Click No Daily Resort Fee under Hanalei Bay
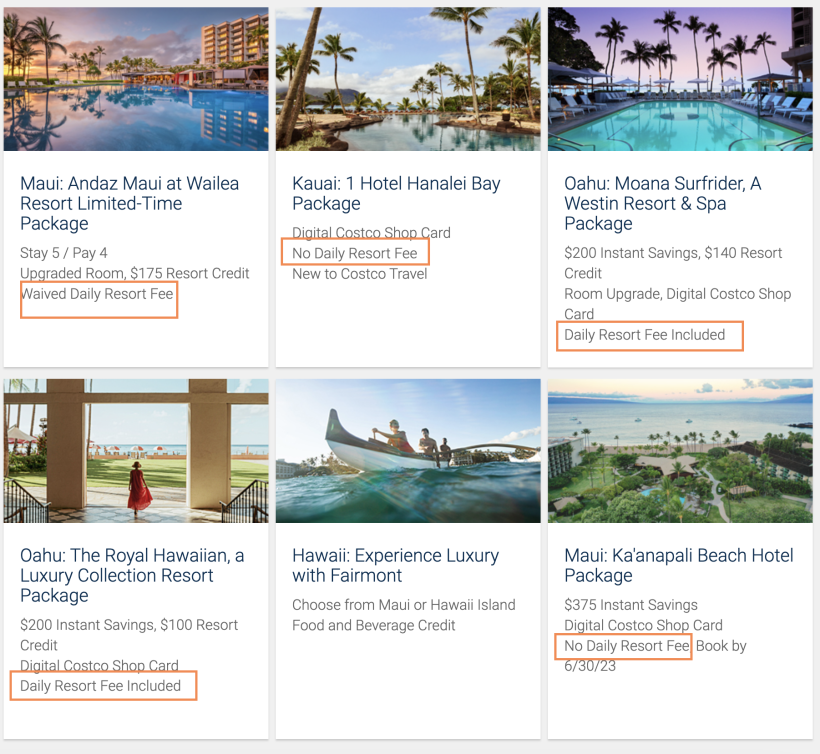820x754 pixels. click(x=354, y=252)
